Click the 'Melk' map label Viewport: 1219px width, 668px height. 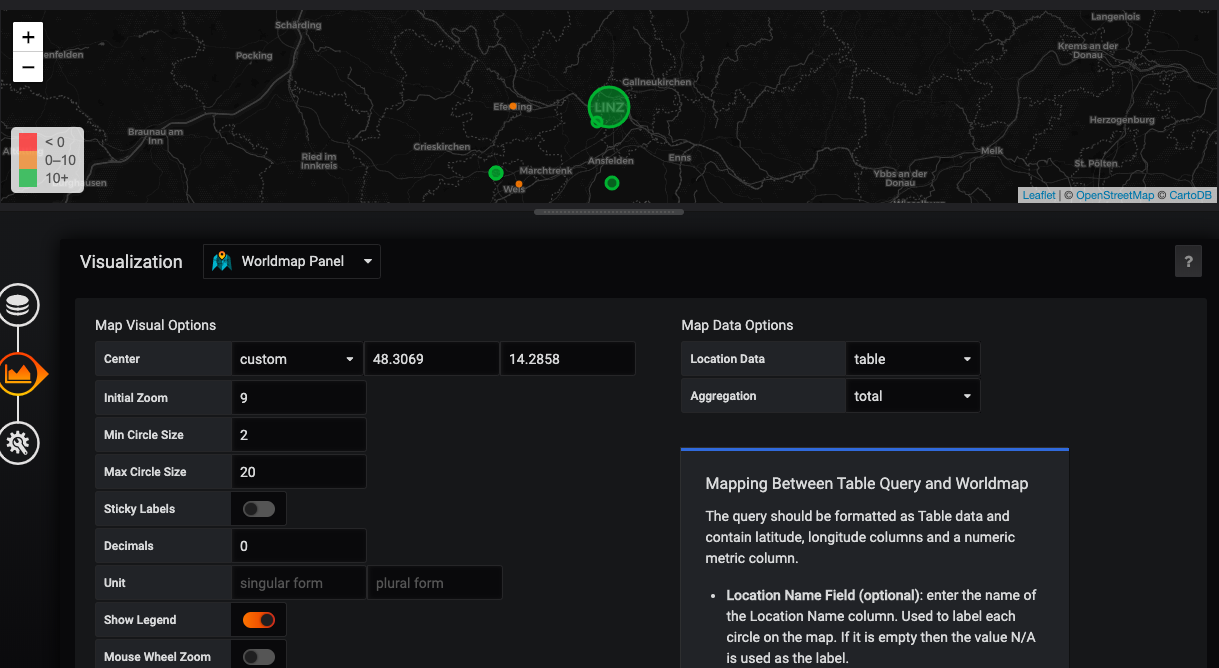(992, 151)
